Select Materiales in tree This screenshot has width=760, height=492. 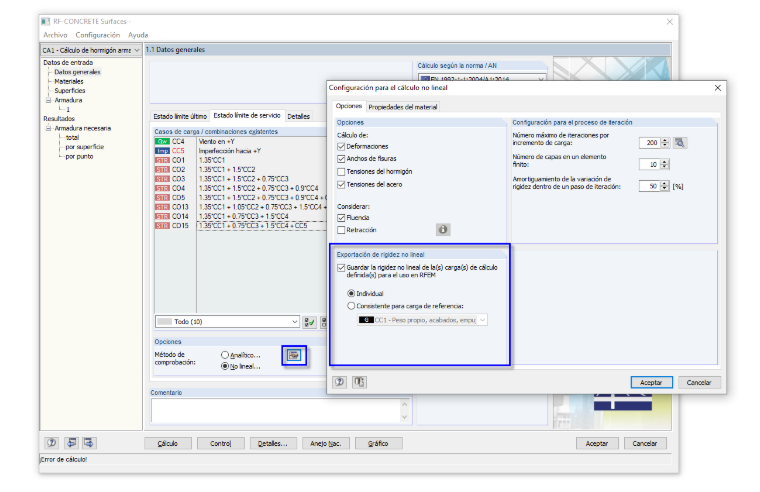coord(69,81)
